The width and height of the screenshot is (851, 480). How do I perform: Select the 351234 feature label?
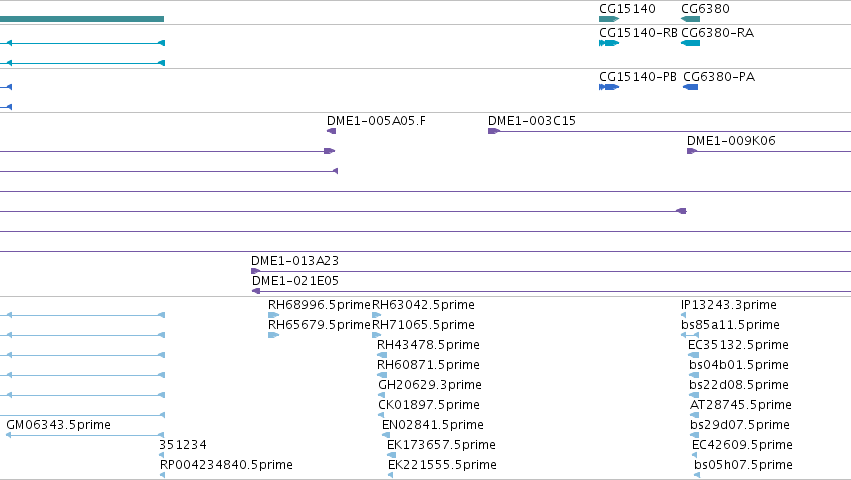coord(183,445)
